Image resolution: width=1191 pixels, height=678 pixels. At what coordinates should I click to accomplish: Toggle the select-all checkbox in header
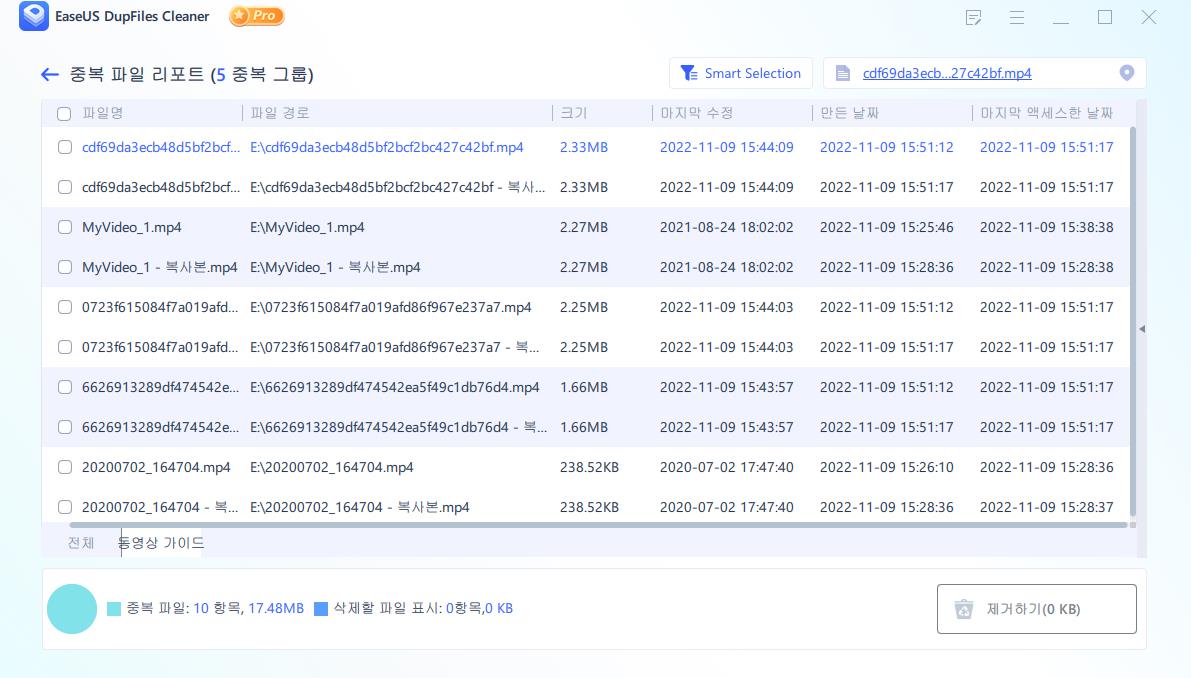(x=64, y=114)
